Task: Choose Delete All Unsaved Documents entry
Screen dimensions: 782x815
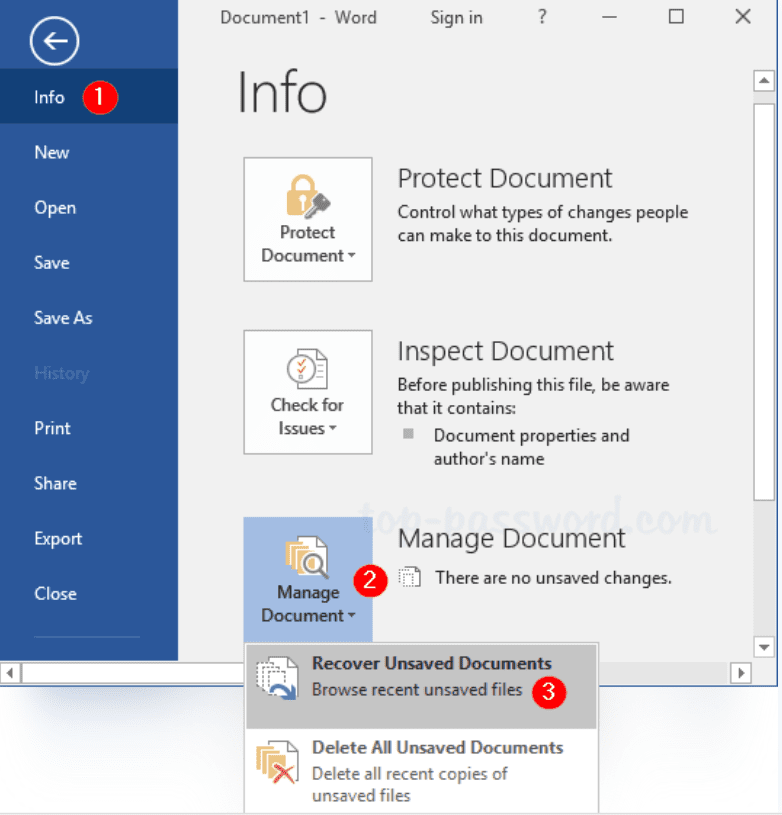Action: (x=437, y=748)
